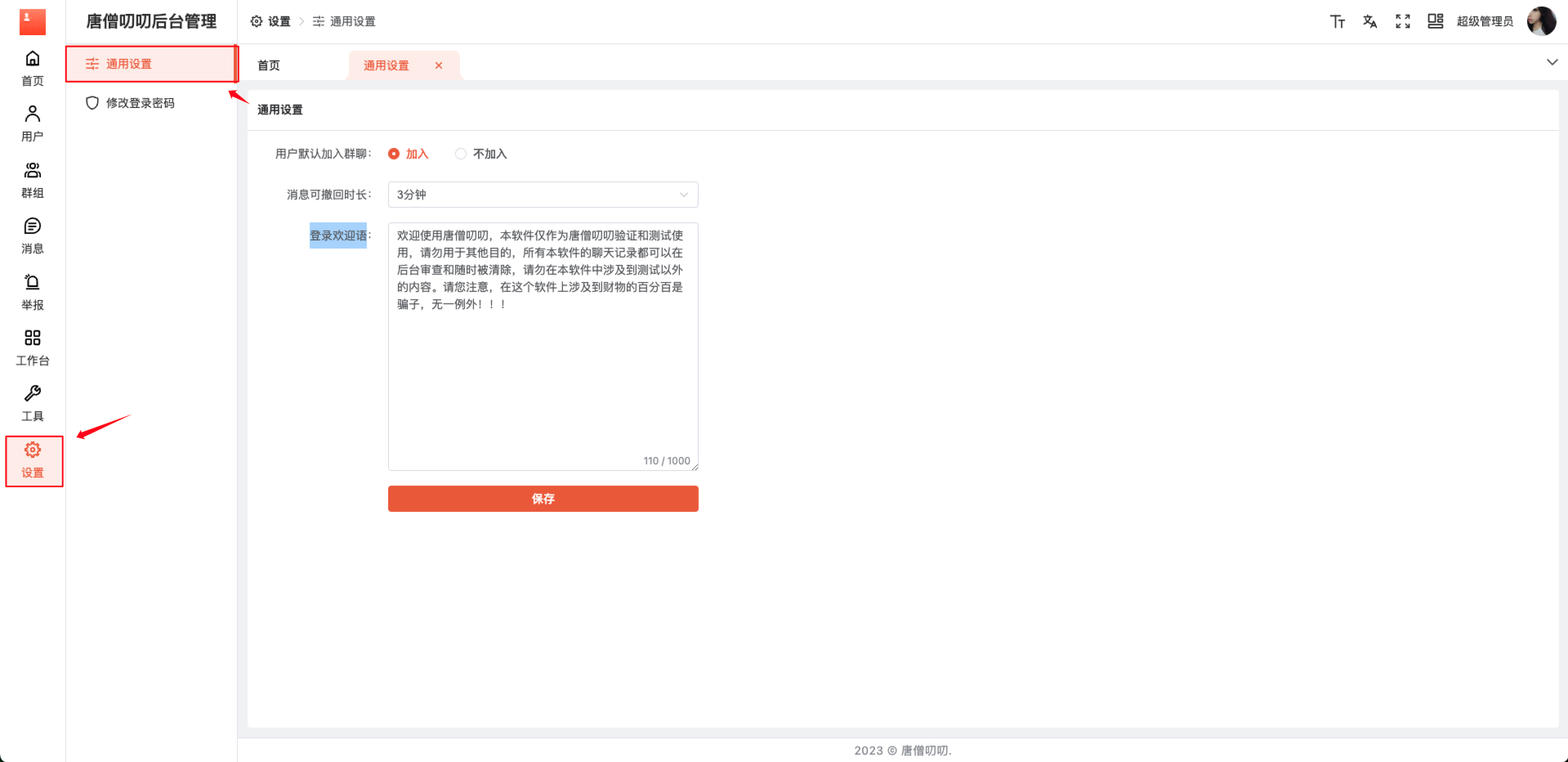Select the 加入 radio option
This screenshot has width=1568, height=762.
[x=394, y=154]
